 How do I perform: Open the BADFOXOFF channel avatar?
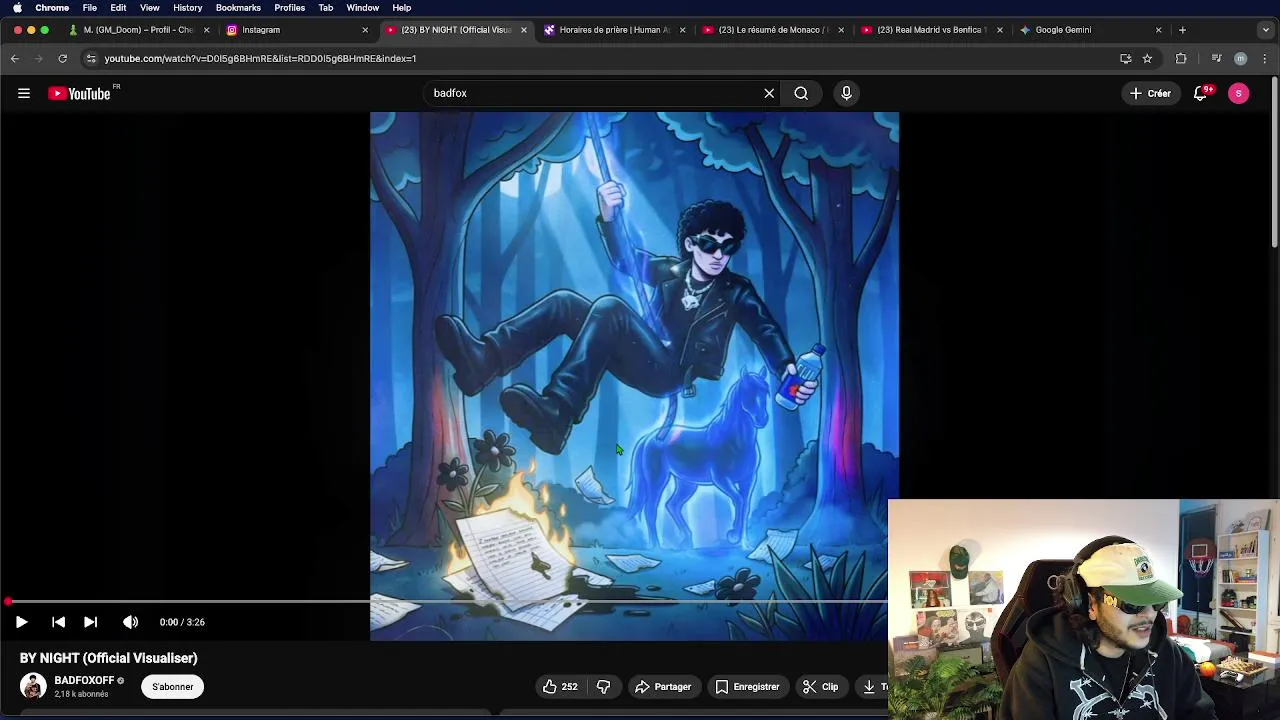pos(33,686)
